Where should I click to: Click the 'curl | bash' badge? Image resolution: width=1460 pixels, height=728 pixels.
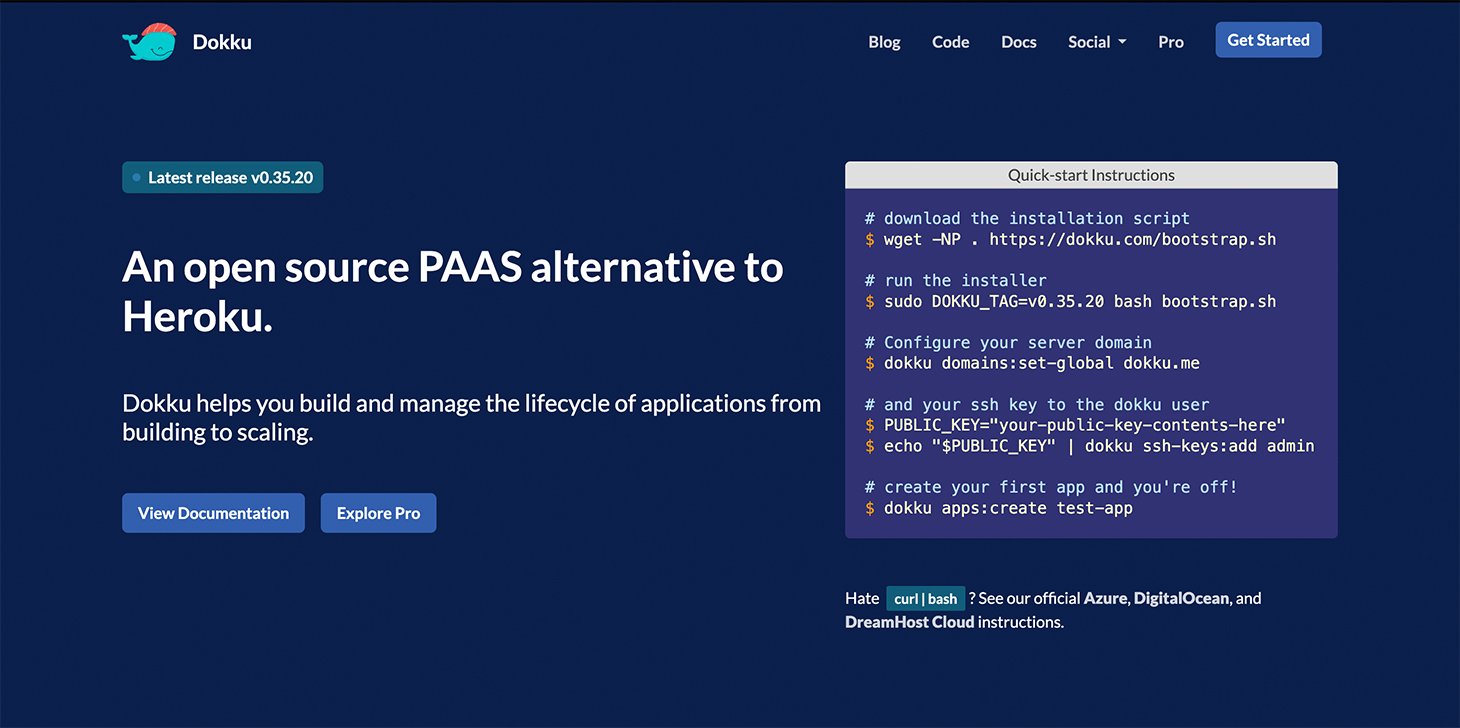pos(925,598)
